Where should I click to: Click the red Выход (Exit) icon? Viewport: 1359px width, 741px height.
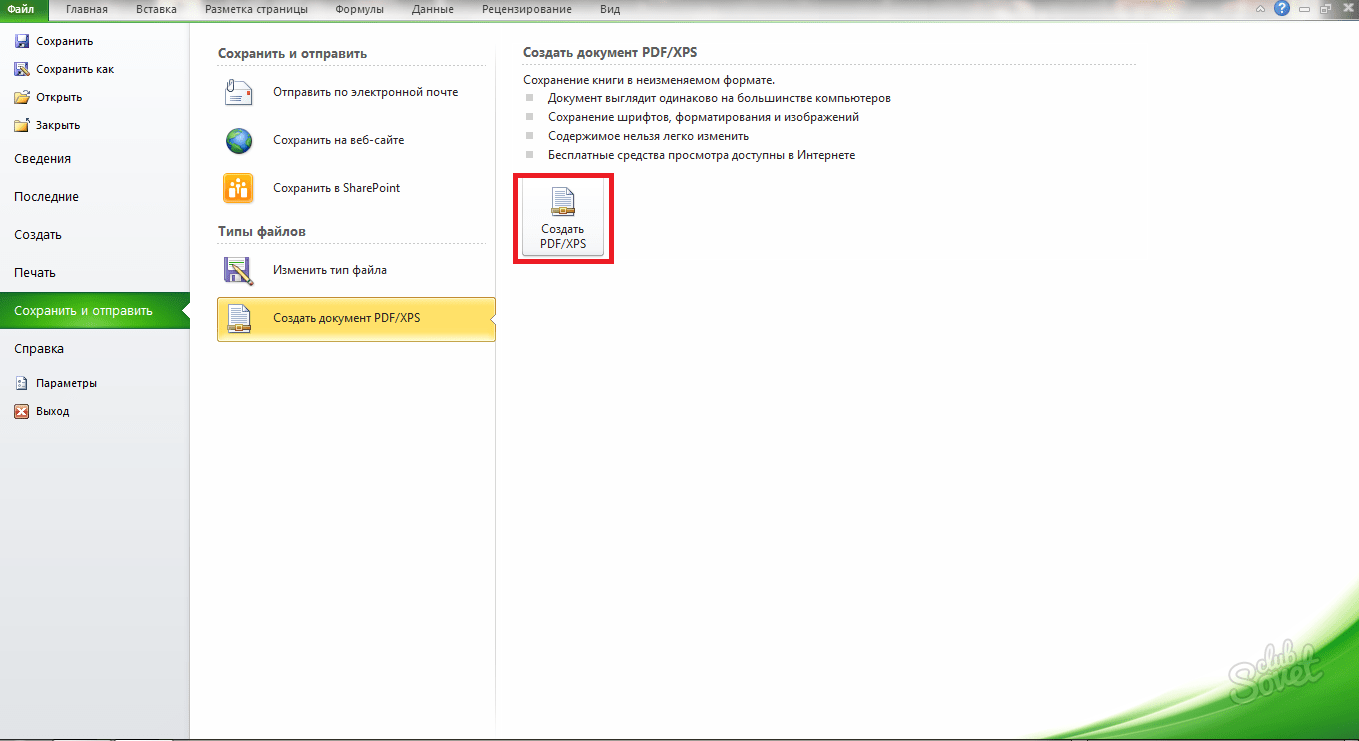(x=22, y=411)
